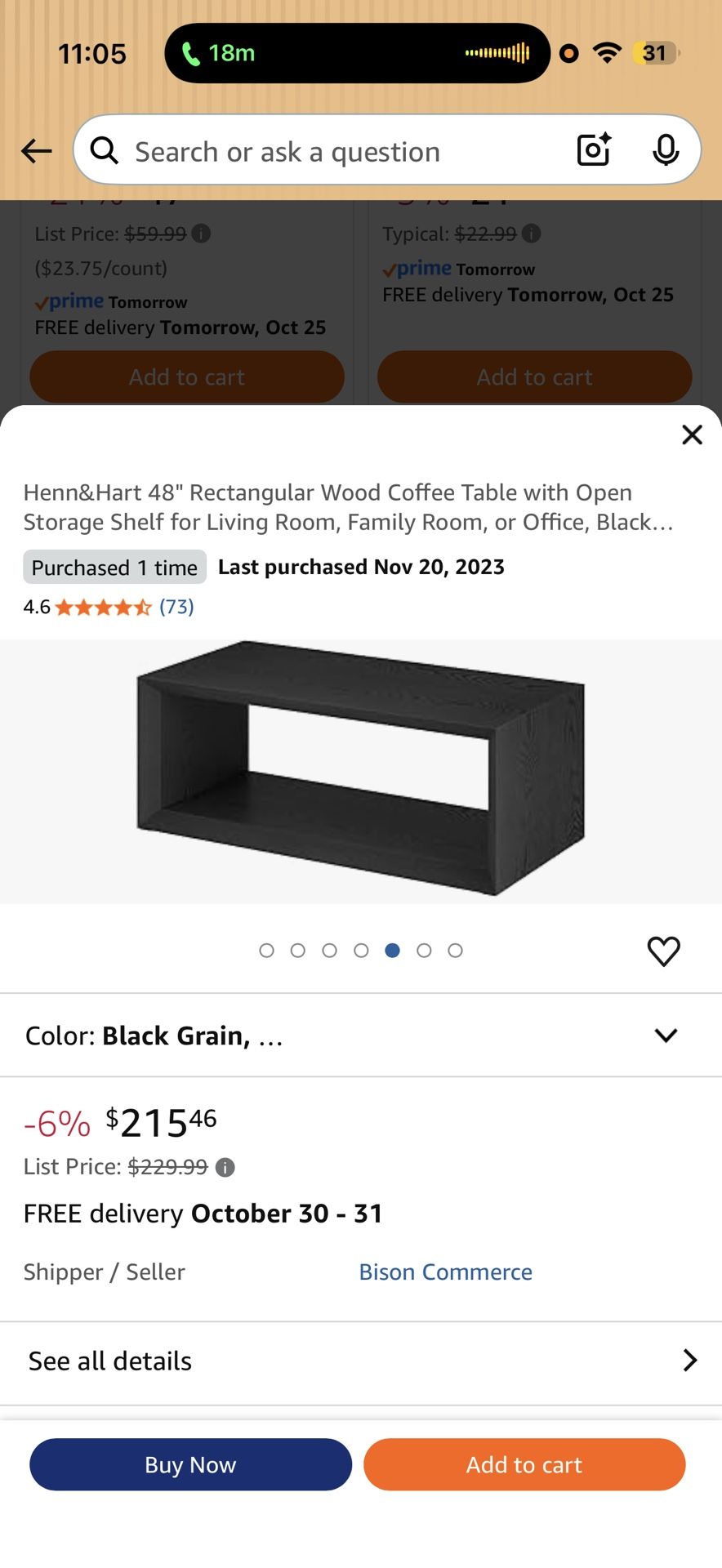722x1568 pixels.
Task: Tap the back arrow icon
Action: click(x=37, y=151)
